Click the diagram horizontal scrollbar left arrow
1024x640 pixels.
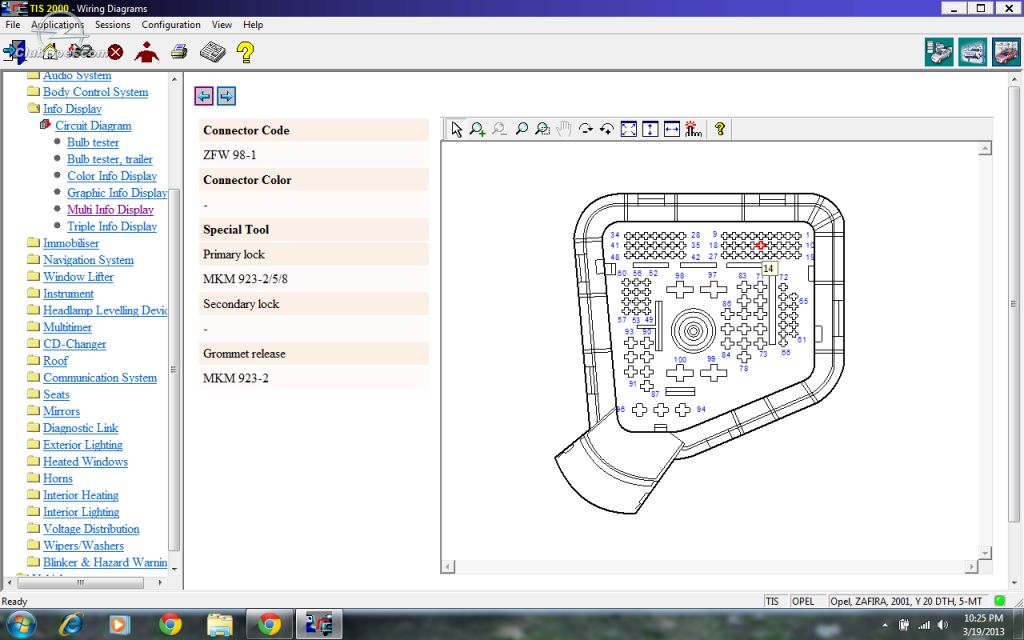[448, 567]
